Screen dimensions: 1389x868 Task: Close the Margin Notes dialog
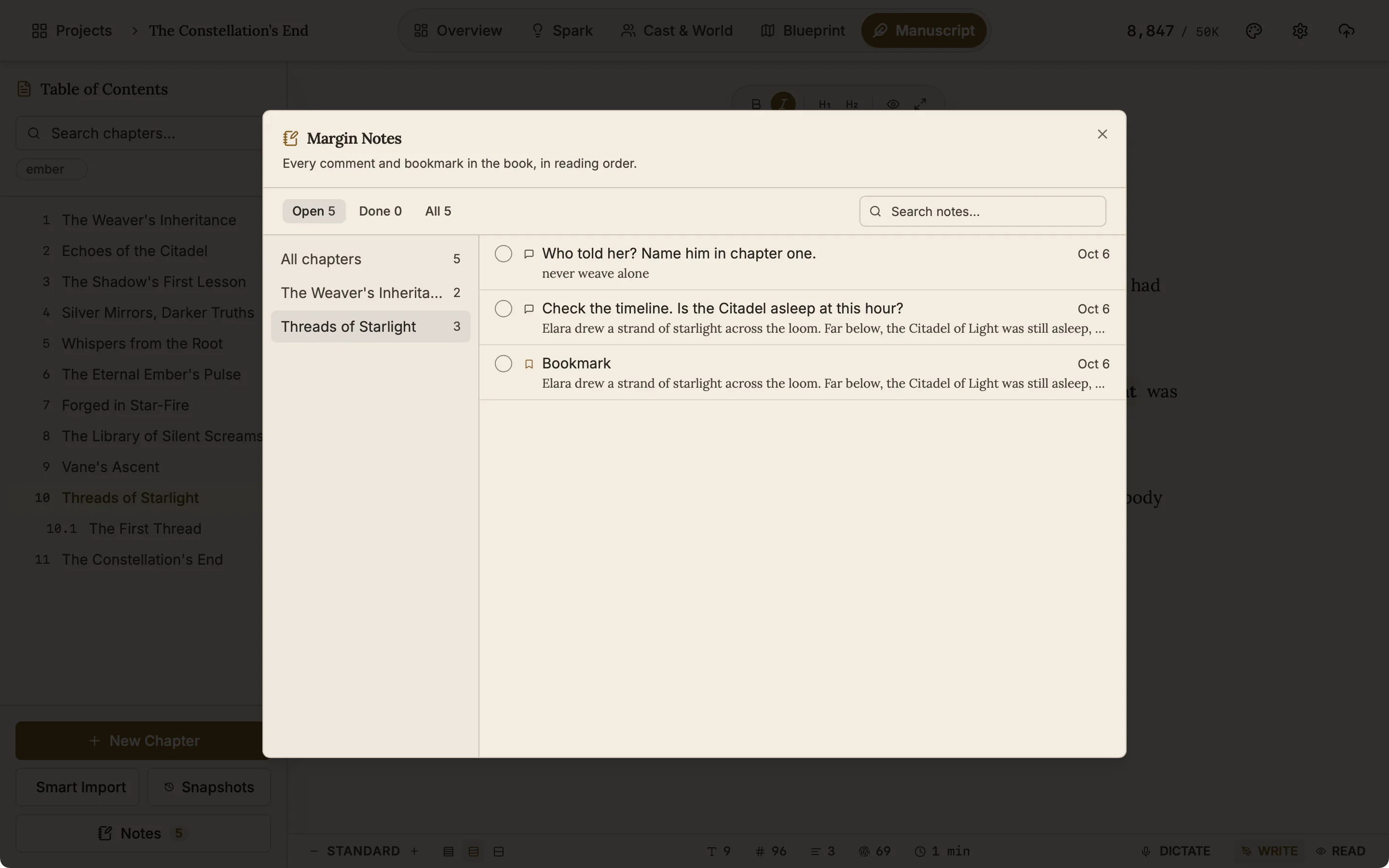coord(1102,134)
